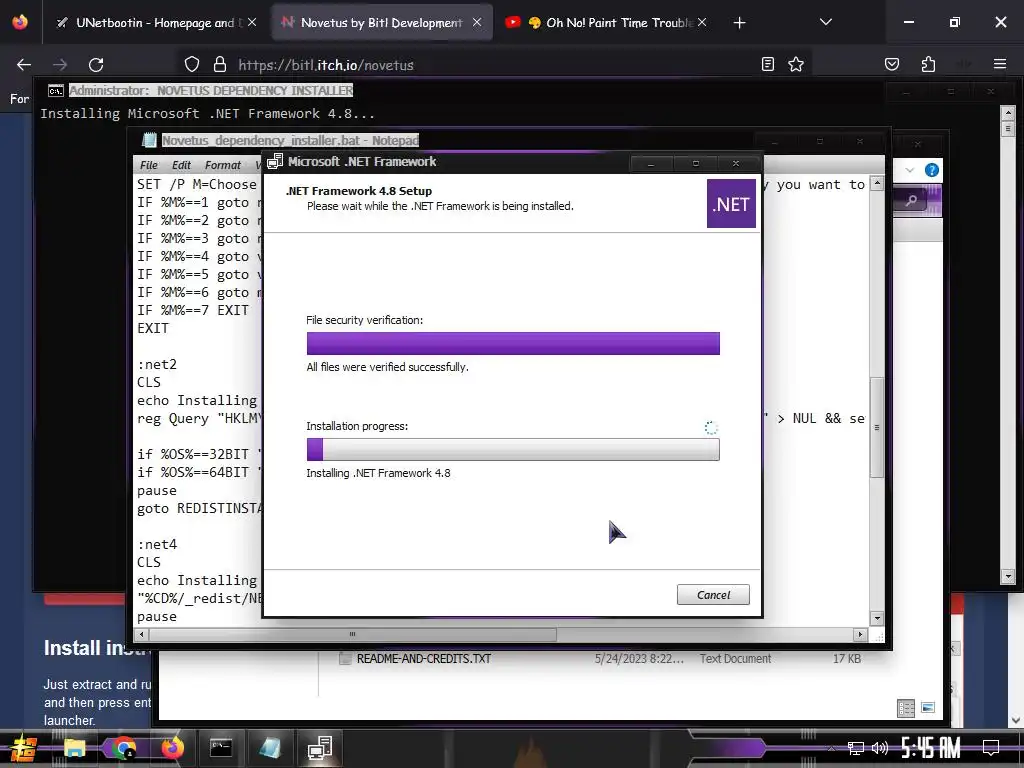Viewport: 1024px width, 768px height.
Task: Bookmark this page with the star icon
Action: pyautogui.click(x=795, y=64)
